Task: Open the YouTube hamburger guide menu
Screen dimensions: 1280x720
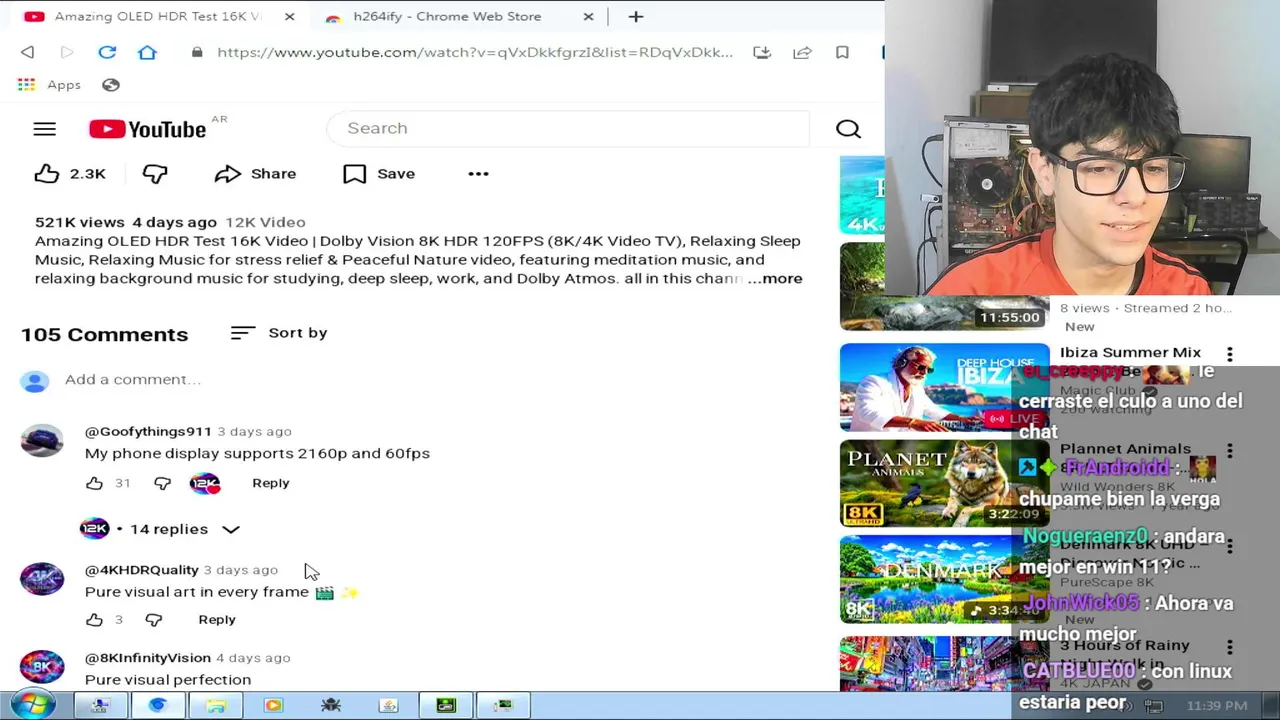Action: pos(44,129)
